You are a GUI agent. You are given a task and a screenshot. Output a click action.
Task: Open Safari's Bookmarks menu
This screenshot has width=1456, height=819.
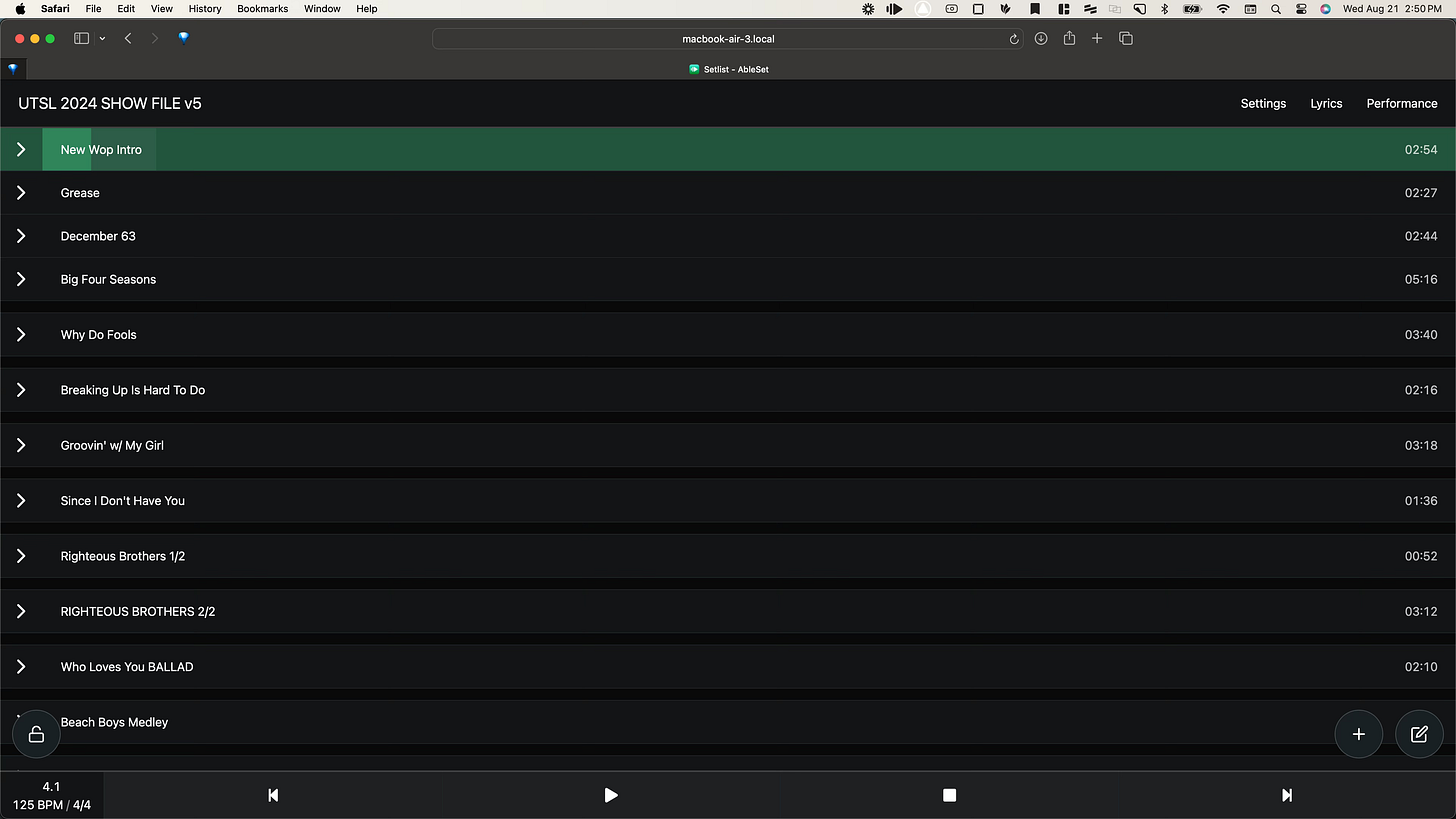(x=263, y=9)
